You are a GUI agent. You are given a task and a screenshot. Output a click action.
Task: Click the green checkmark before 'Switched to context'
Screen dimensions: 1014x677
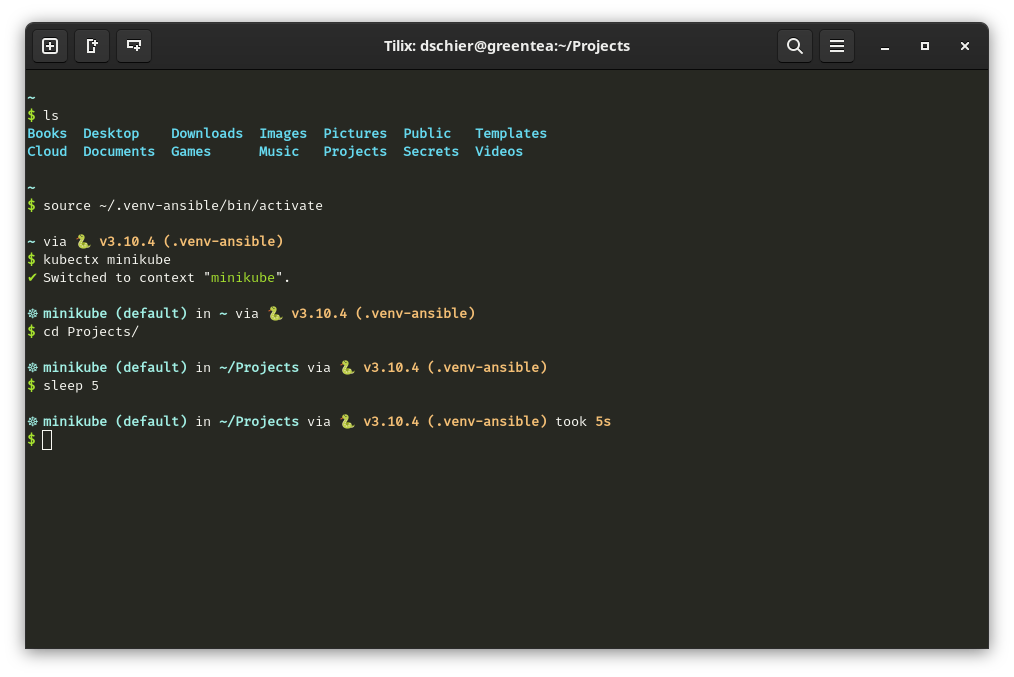point(29,277)
